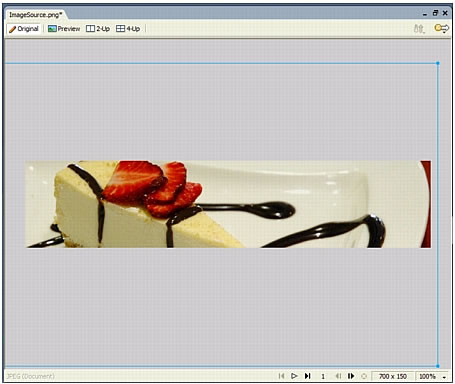Go to the first frame

pyautogui.click(x=281, y=376)
